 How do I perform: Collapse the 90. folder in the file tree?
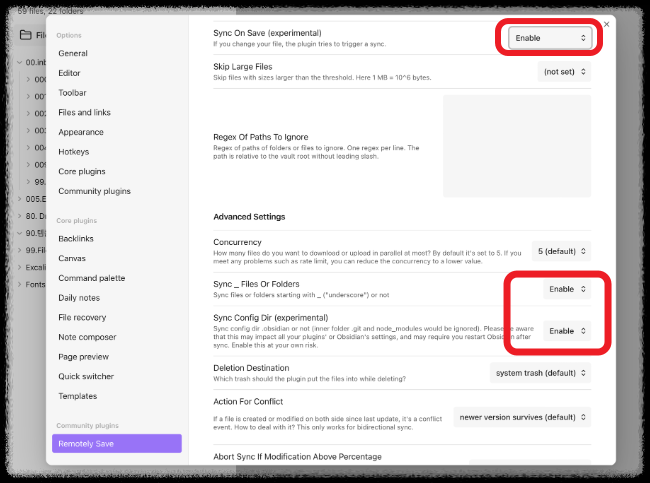coord(19,233)
